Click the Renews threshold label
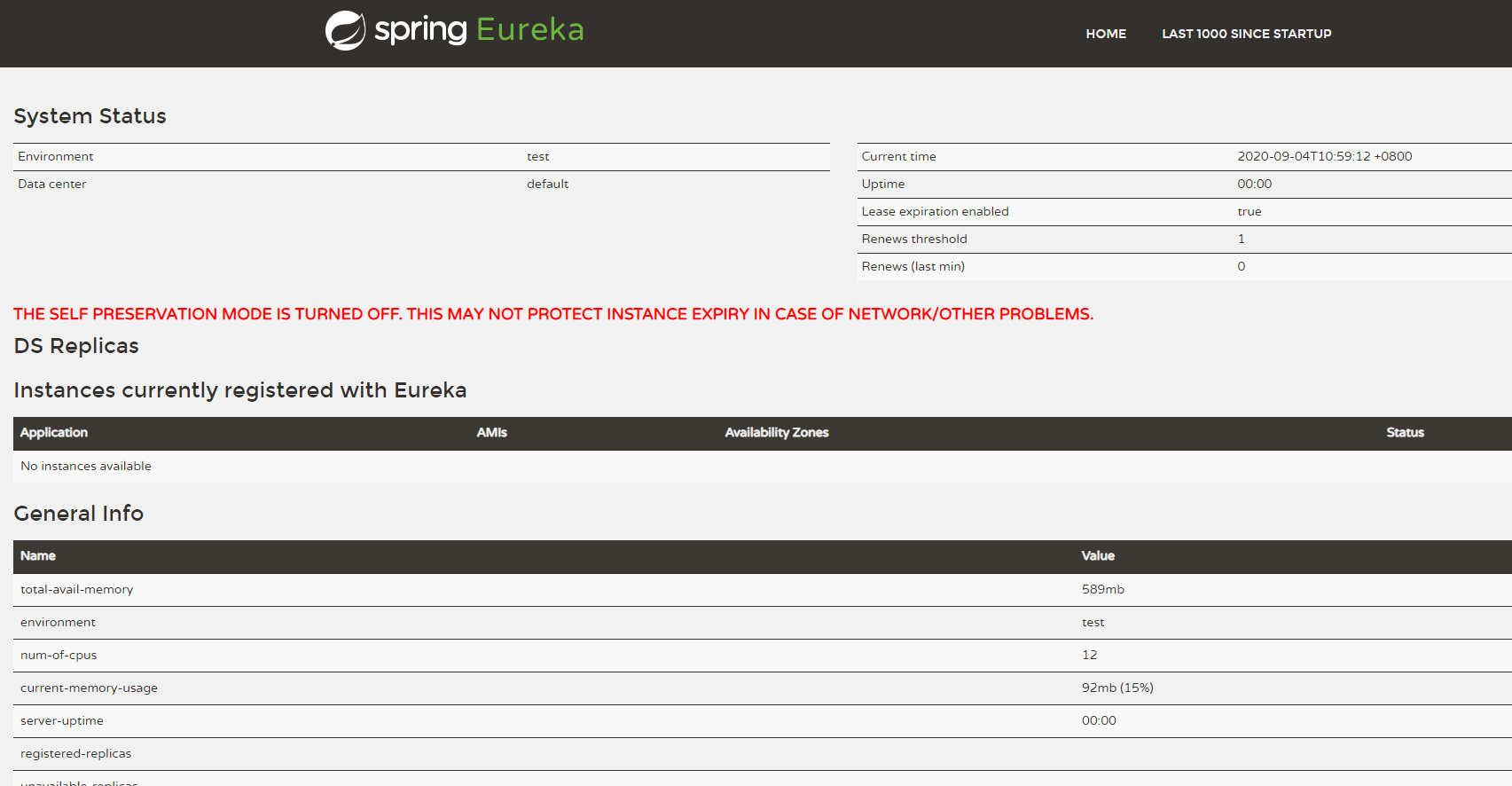 (x=914, y=239)
